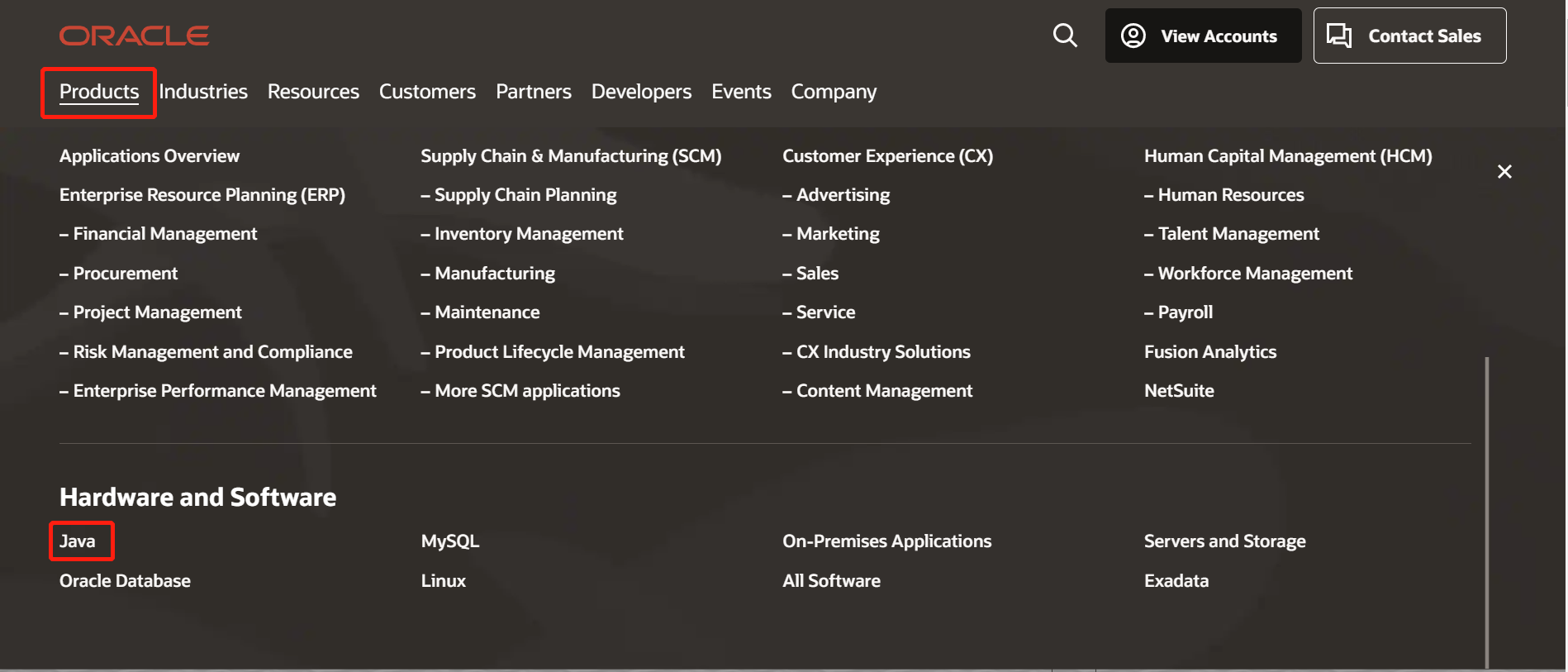This screenshot has width=1568, height=672.
Task: Expand the Developers navigation menu
Action: 641,92
